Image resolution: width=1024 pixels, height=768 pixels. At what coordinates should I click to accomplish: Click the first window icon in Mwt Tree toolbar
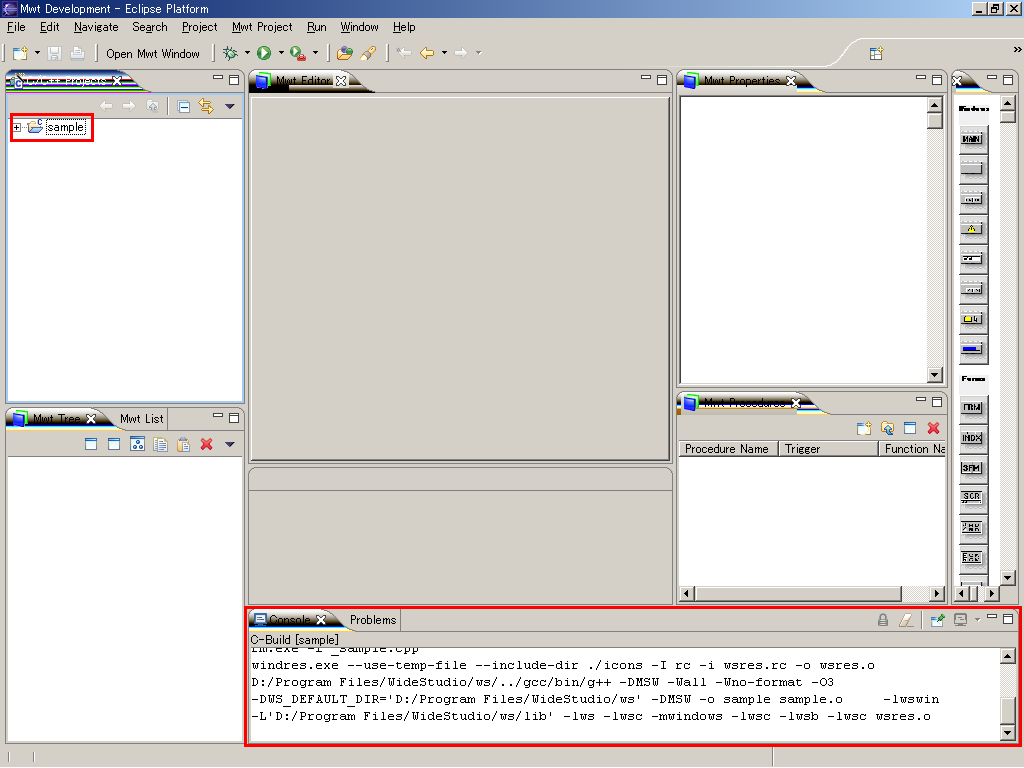tap(91, 445)
